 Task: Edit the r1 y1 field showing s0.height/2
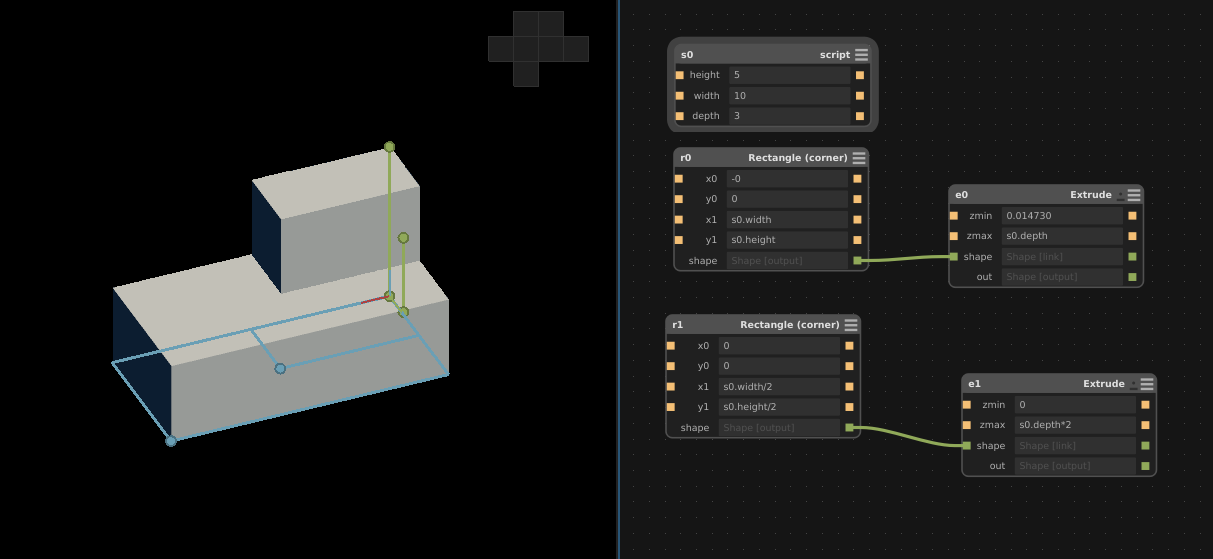click(x=779, y=407)
